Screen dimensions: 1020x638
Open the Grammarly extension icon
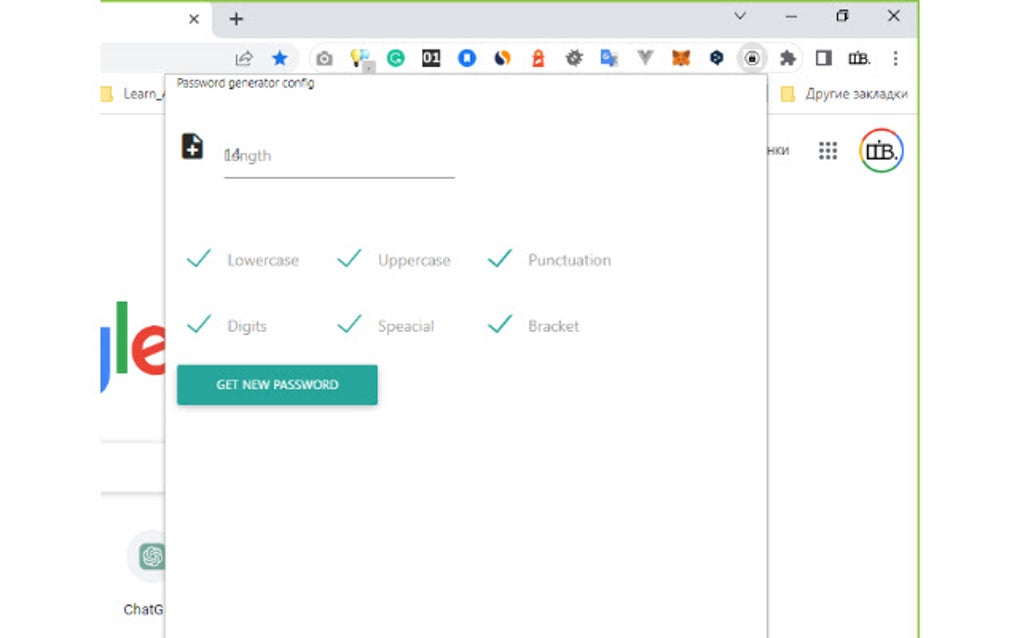pyautogui.click(x=395, y=58)
